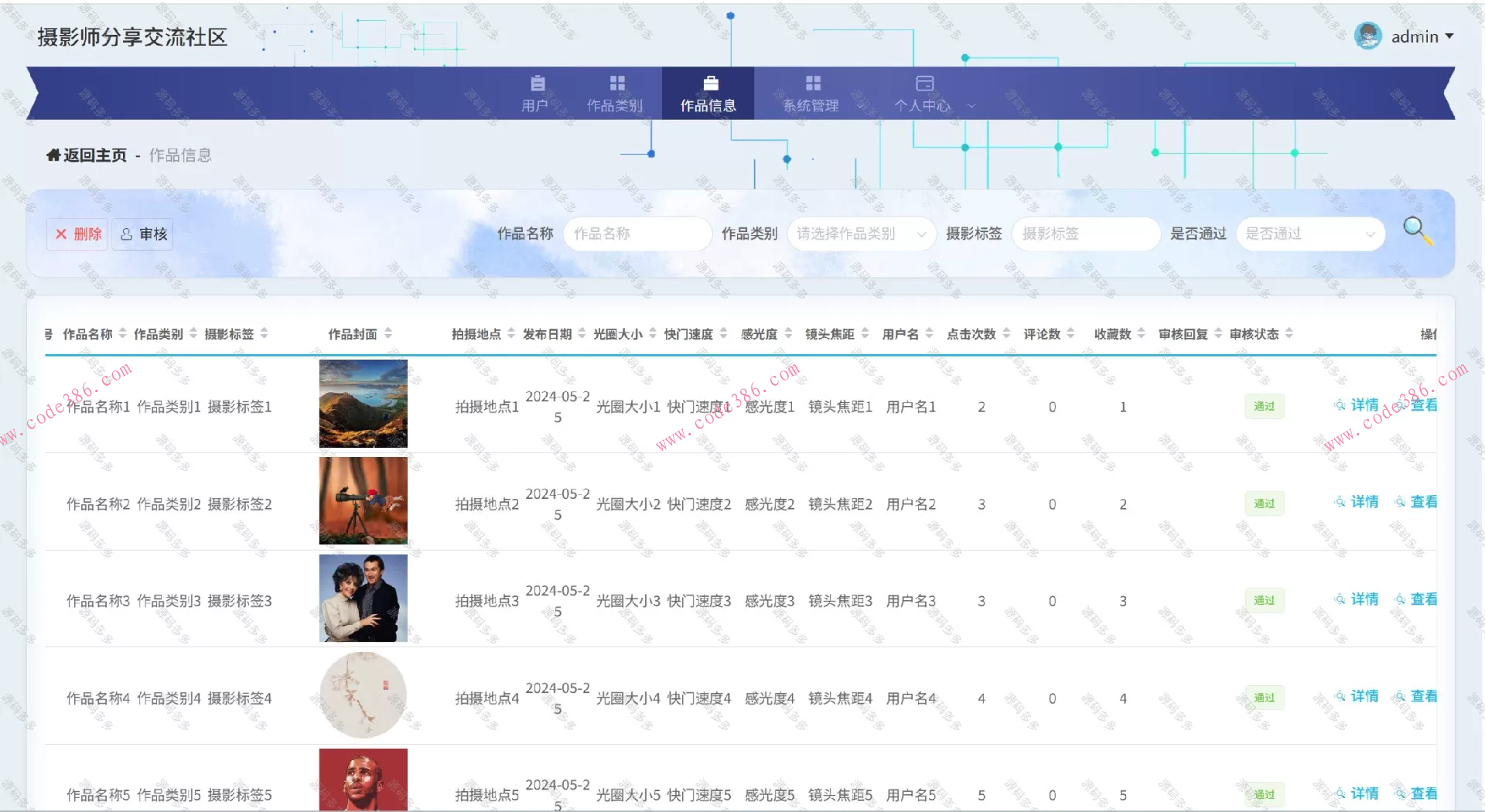Expand the 是否通过 filter dropdown
Image resolution: width=1485 pixels, height=812 pixels.
click(1310, 234)
